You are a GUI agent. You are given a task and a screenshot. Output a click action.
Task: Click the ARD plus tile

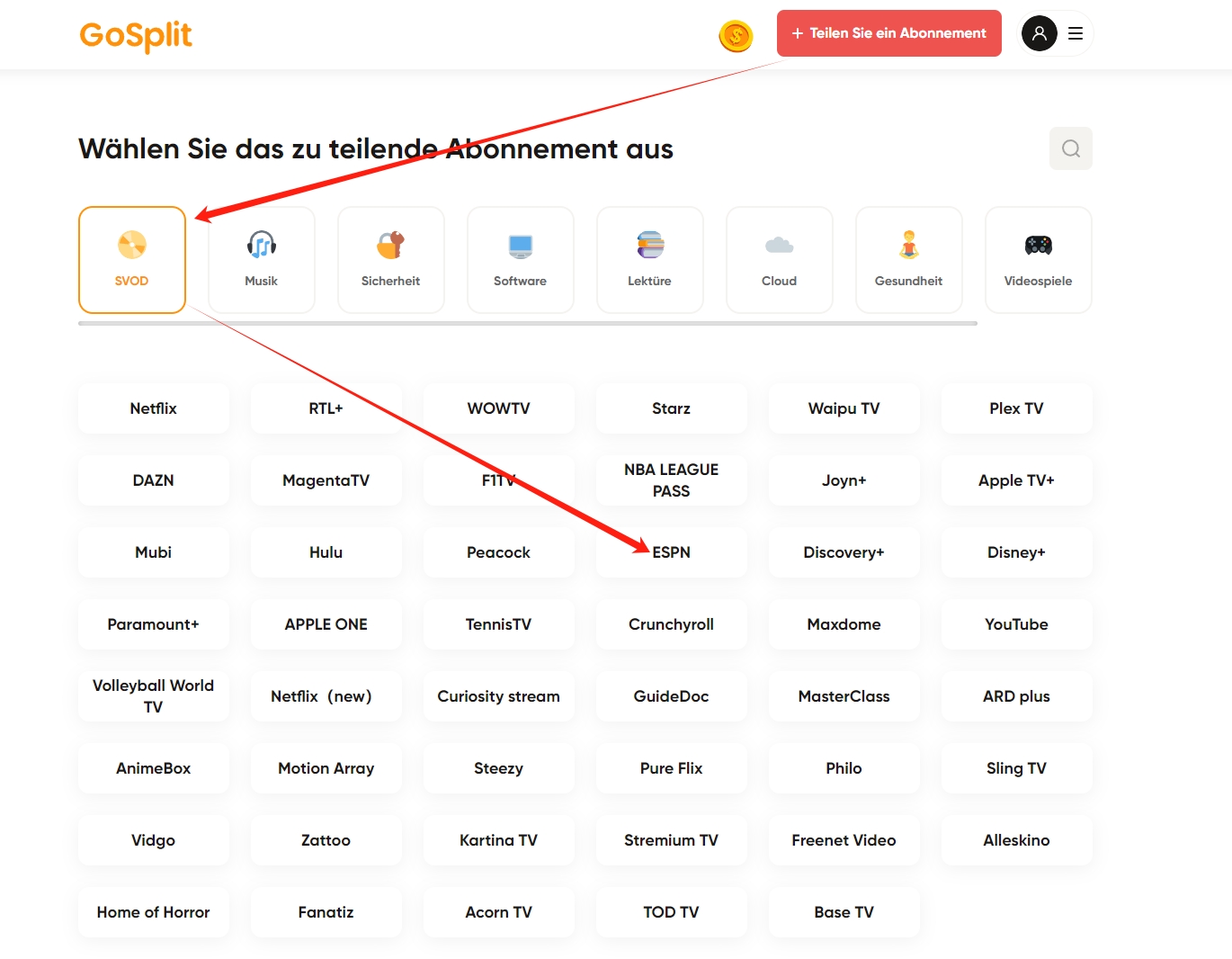1017,696
